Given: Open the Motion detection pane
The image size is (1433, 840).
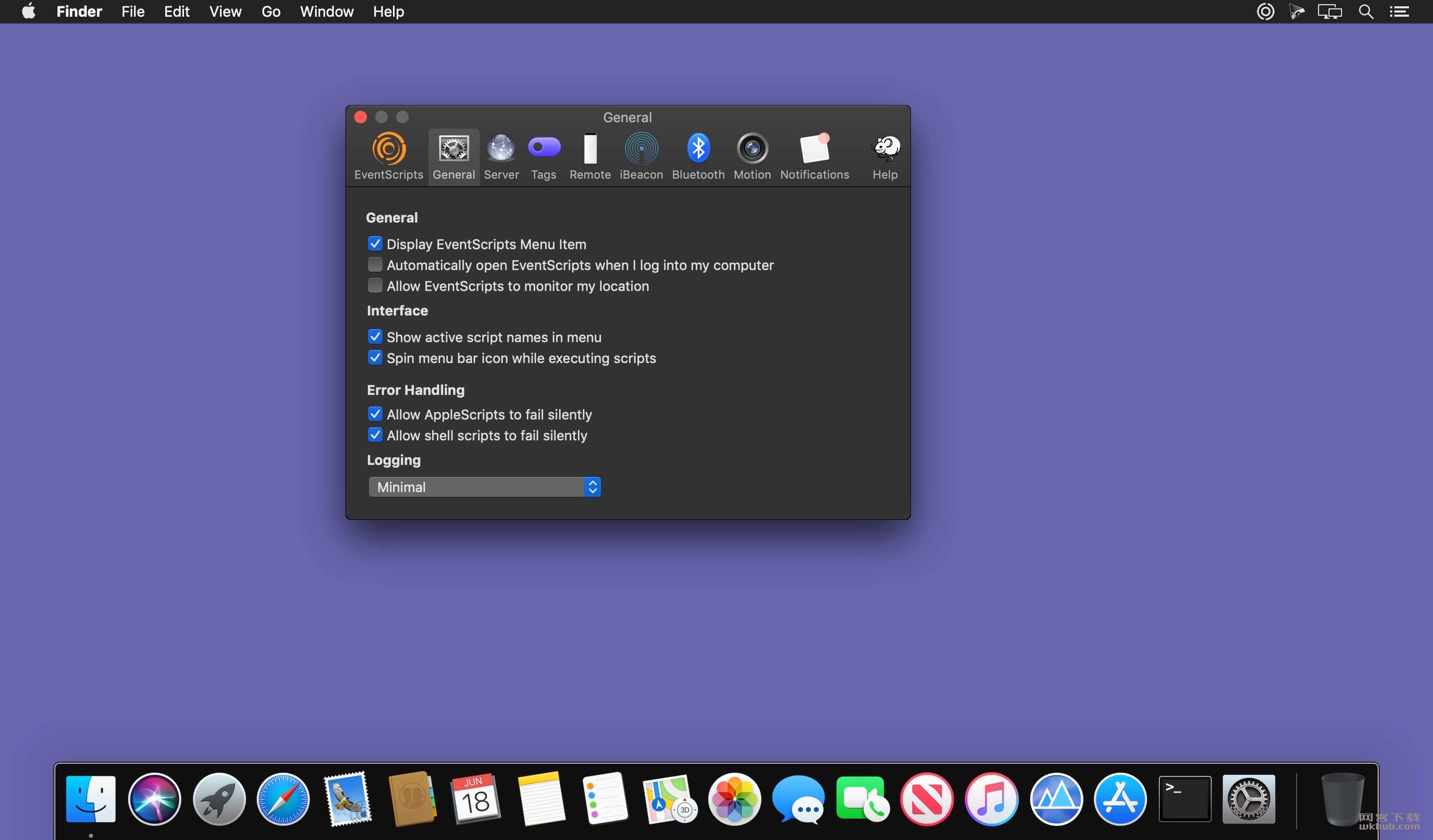Looking at the screenshot, I should 752,156.
